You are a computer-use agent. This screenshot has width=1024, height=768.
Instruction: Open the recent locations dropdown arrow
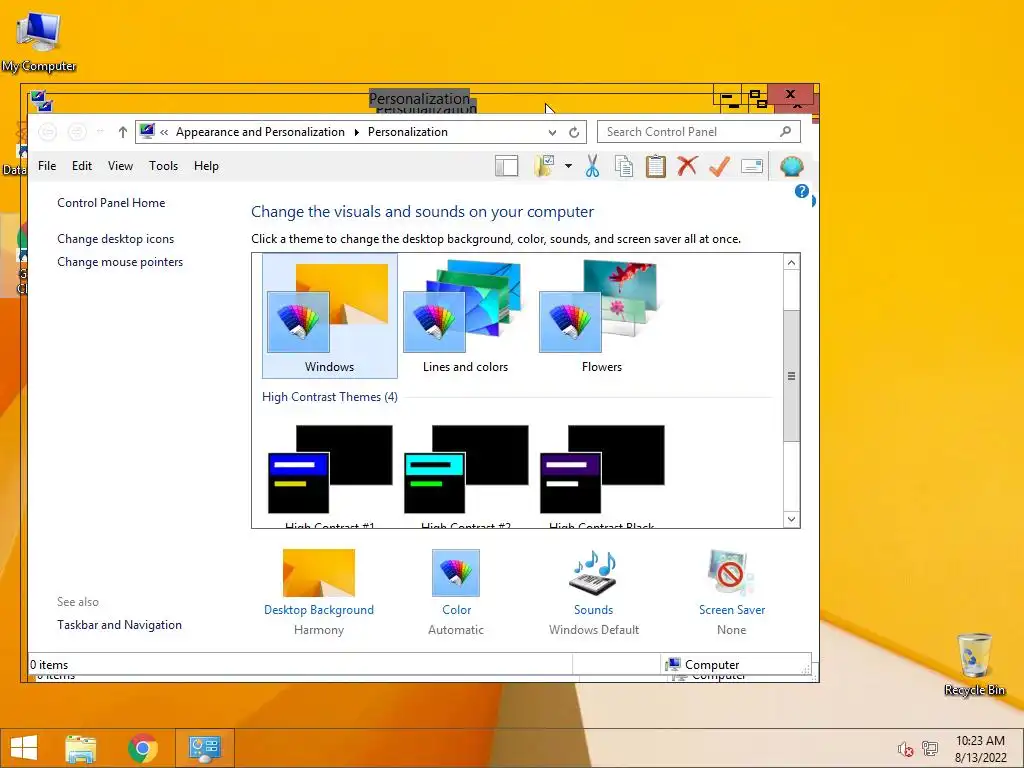(x=100, y=132)
